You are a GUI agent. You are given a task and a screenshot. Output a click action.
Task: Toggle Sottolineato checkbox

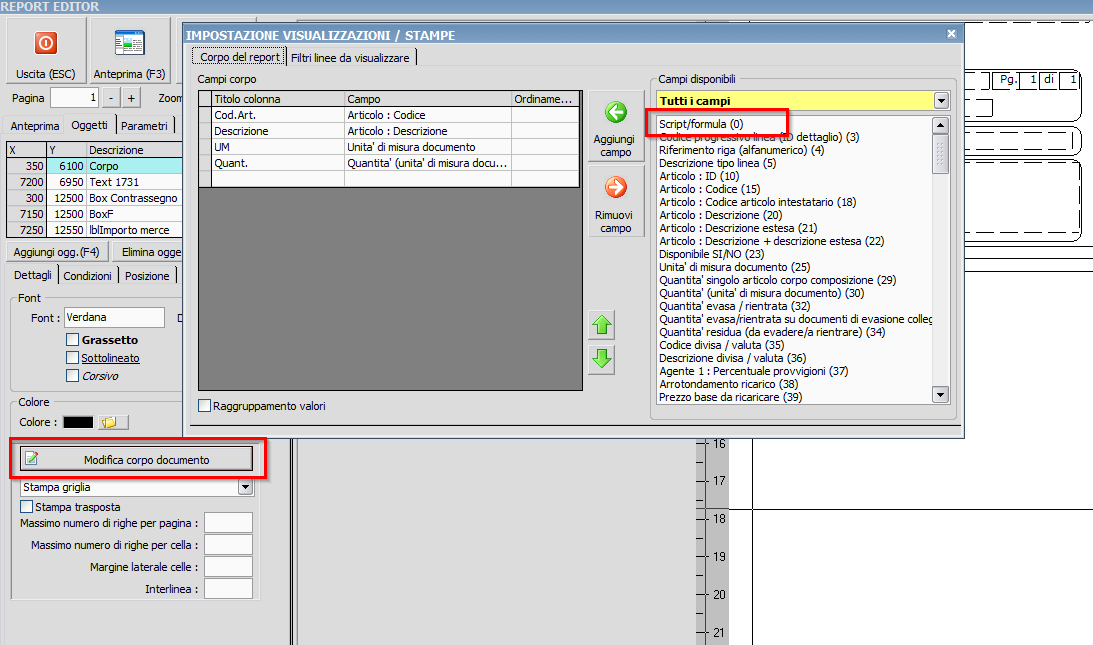(72, 358)
